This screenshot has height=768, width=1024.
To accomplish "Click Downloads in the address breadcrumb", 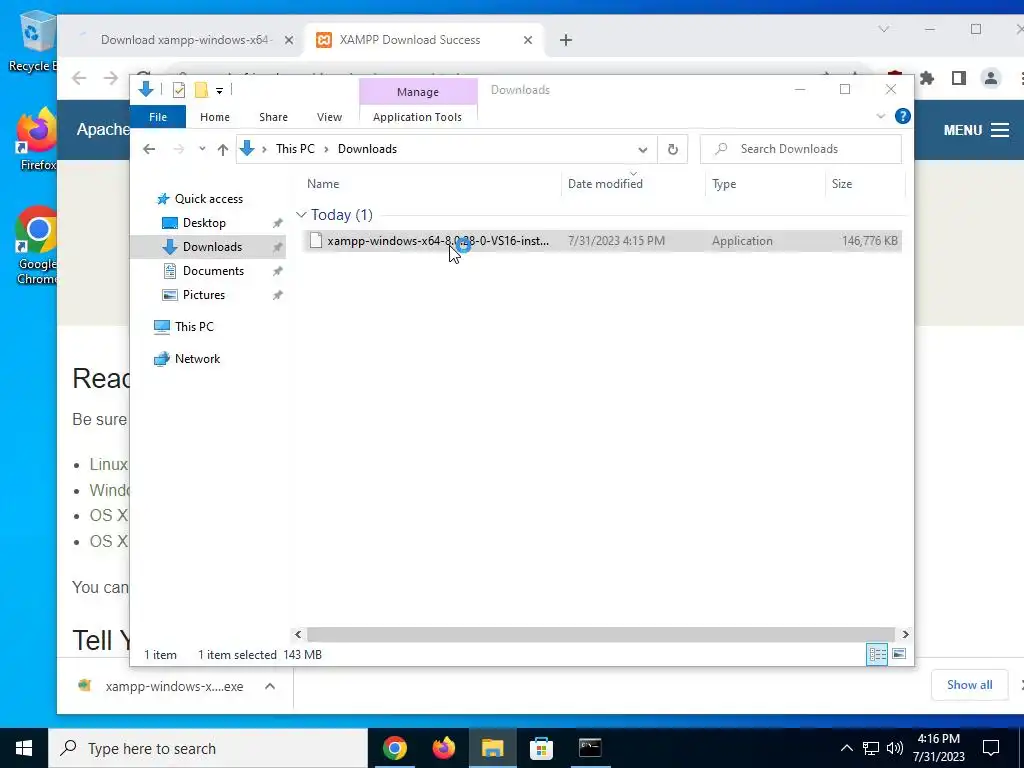I will 367,149.
